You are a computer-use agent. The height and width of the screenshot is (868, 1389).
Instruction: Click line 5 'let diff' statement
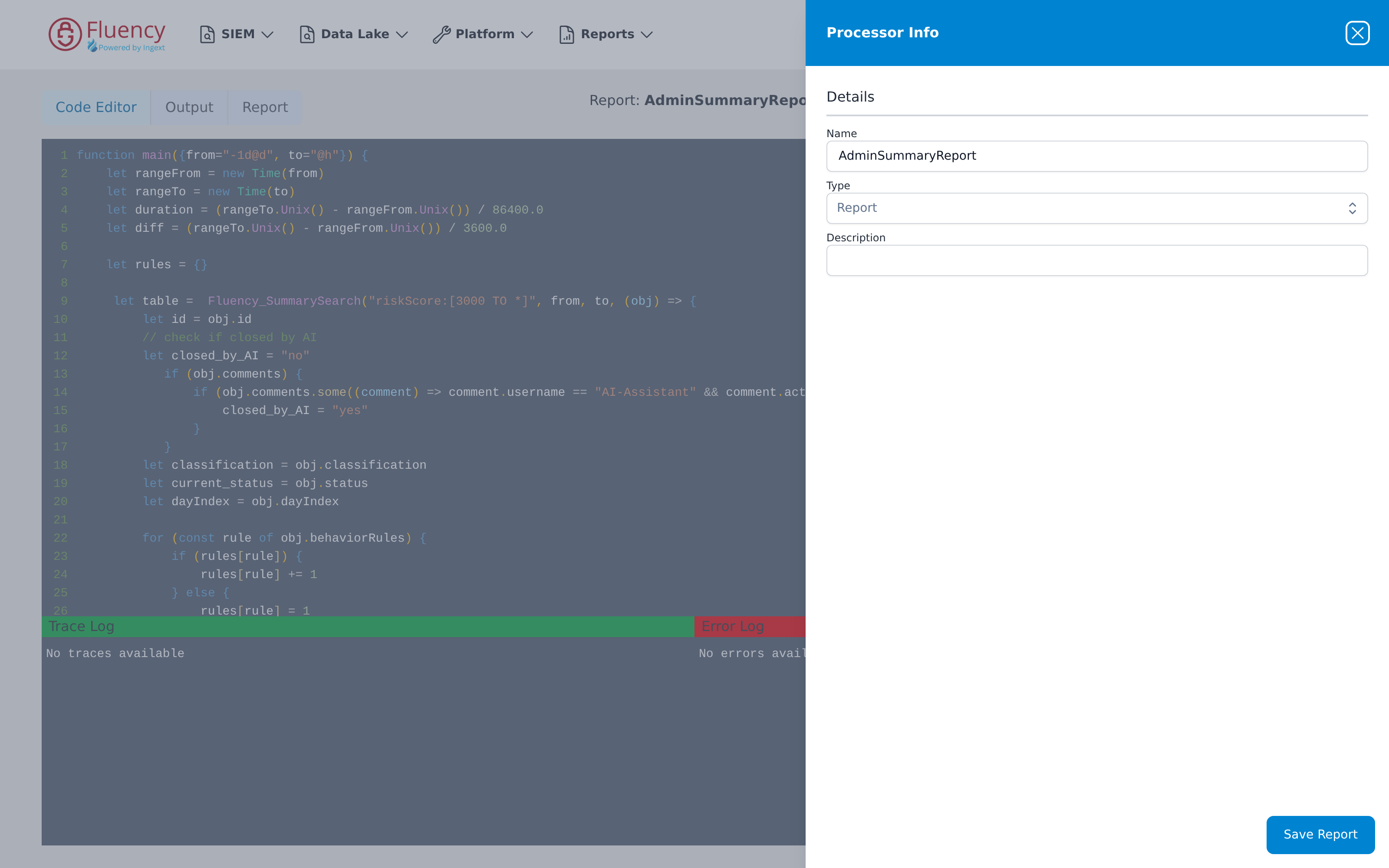(306, 228)
